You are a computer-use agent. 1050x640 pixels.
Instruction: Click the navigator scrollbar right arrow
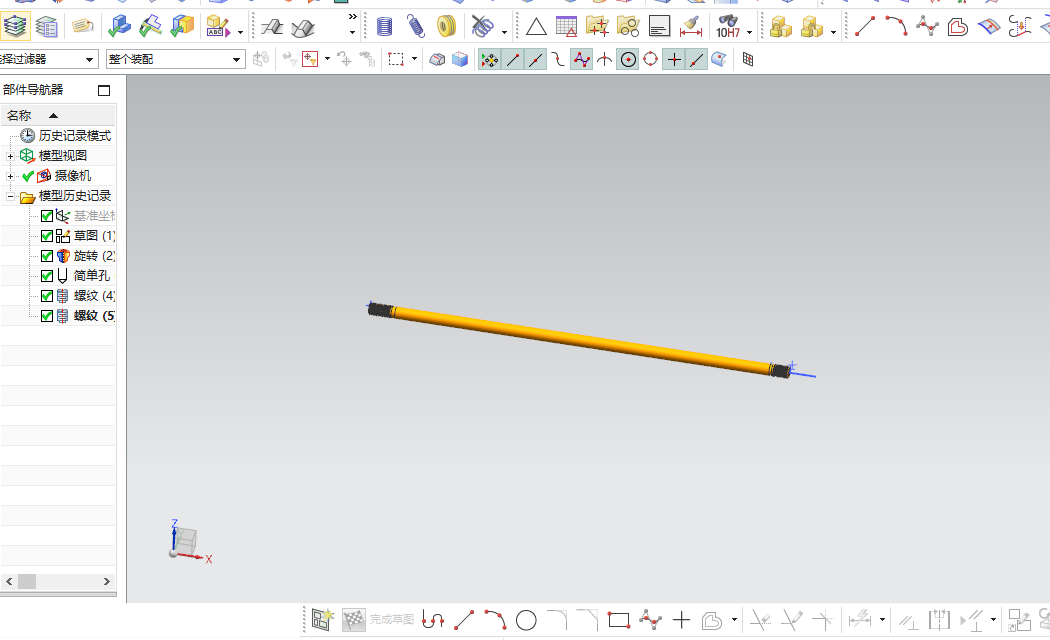coord(106,581)
